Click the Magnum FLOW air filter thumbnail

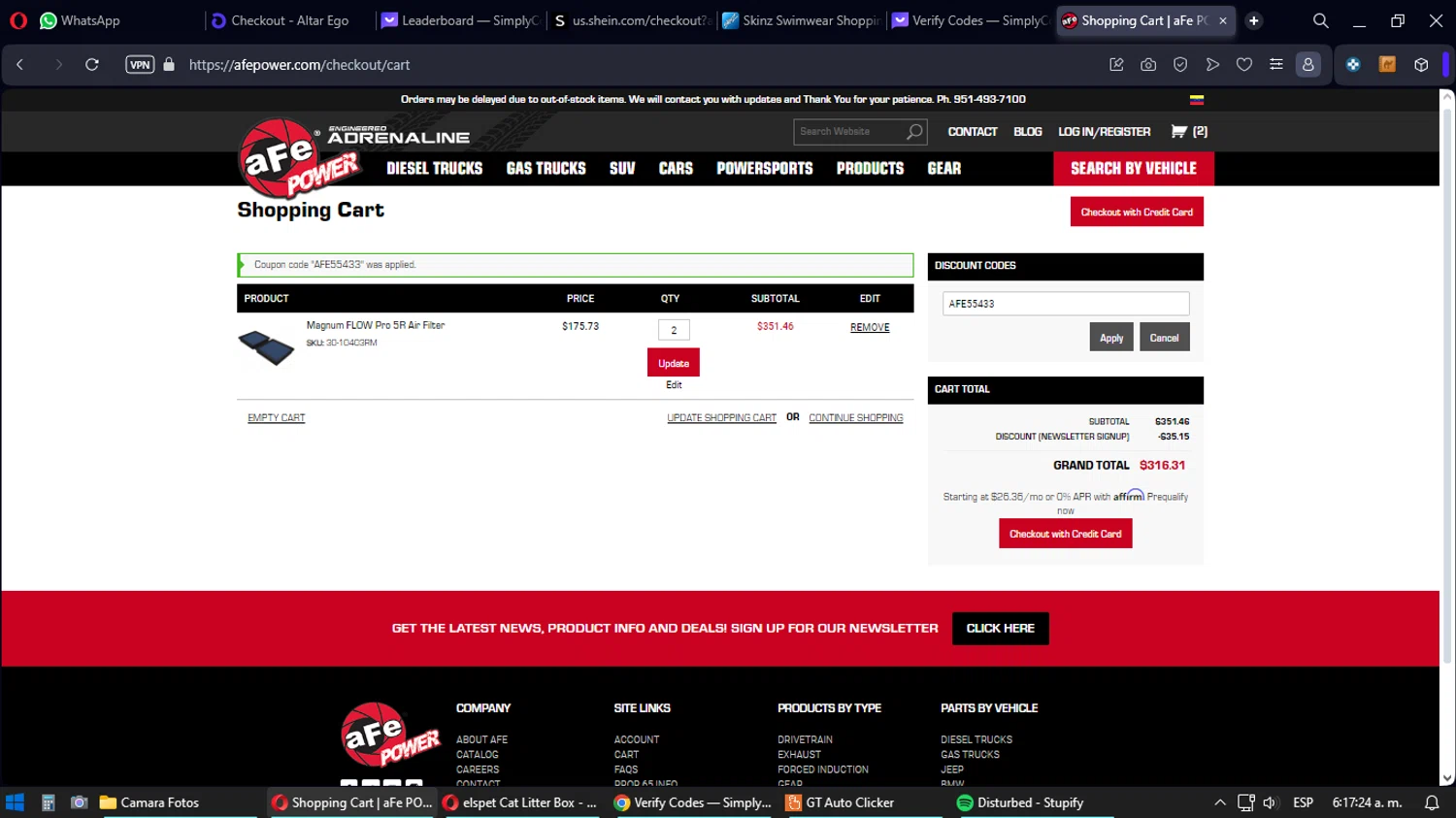click(266, 346)
